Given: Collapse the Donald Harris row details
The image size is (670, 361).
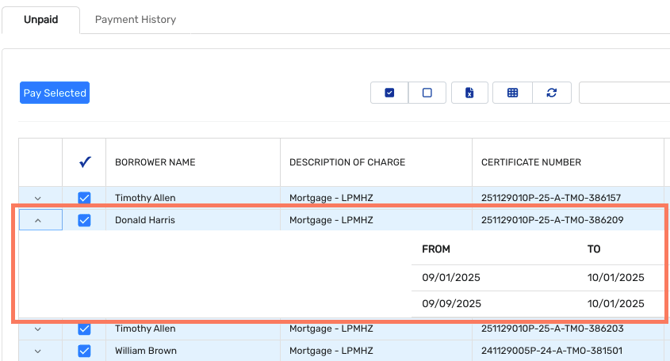Looking at the screenshot, I should pyautogui.click(x=38, y=220).
